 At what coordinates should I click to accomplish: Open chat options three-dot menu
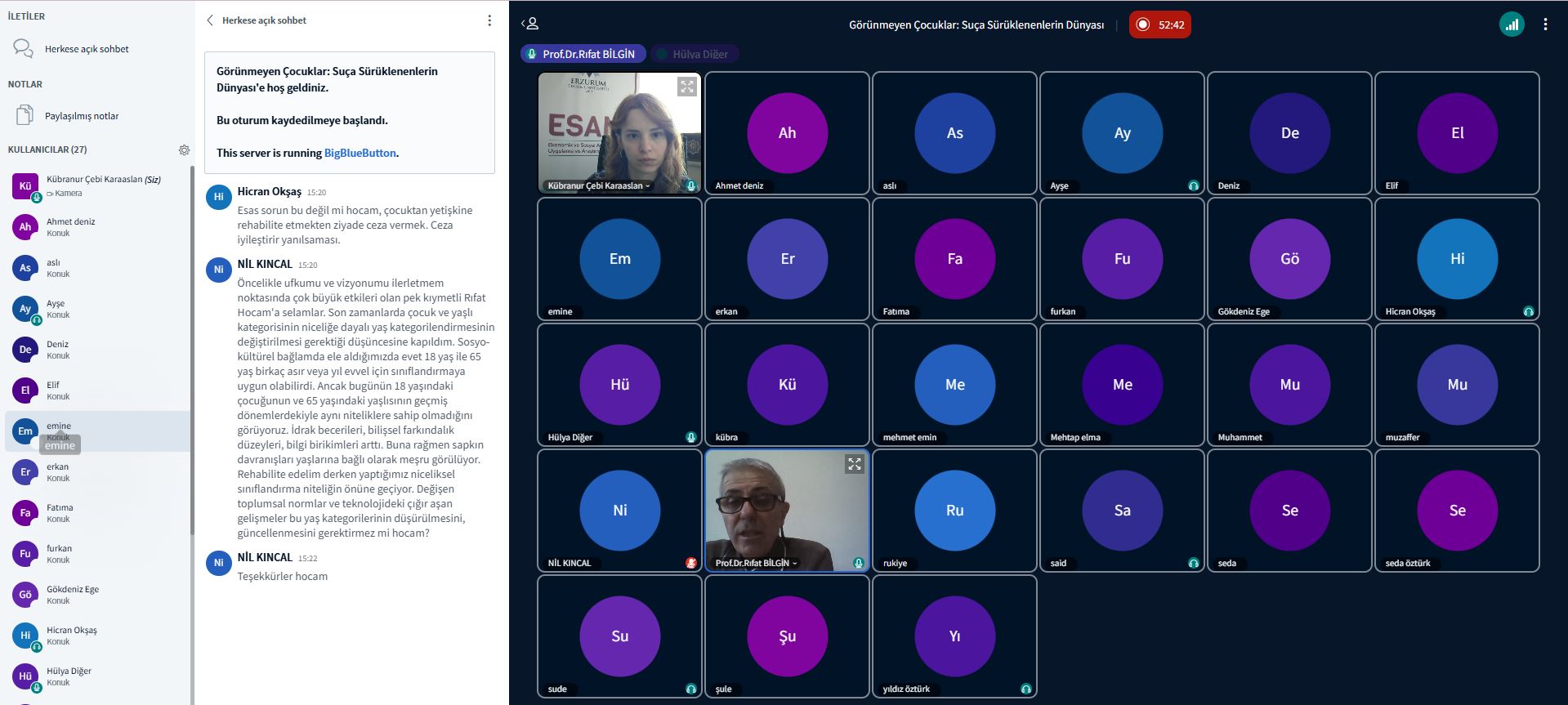(489, 20)
